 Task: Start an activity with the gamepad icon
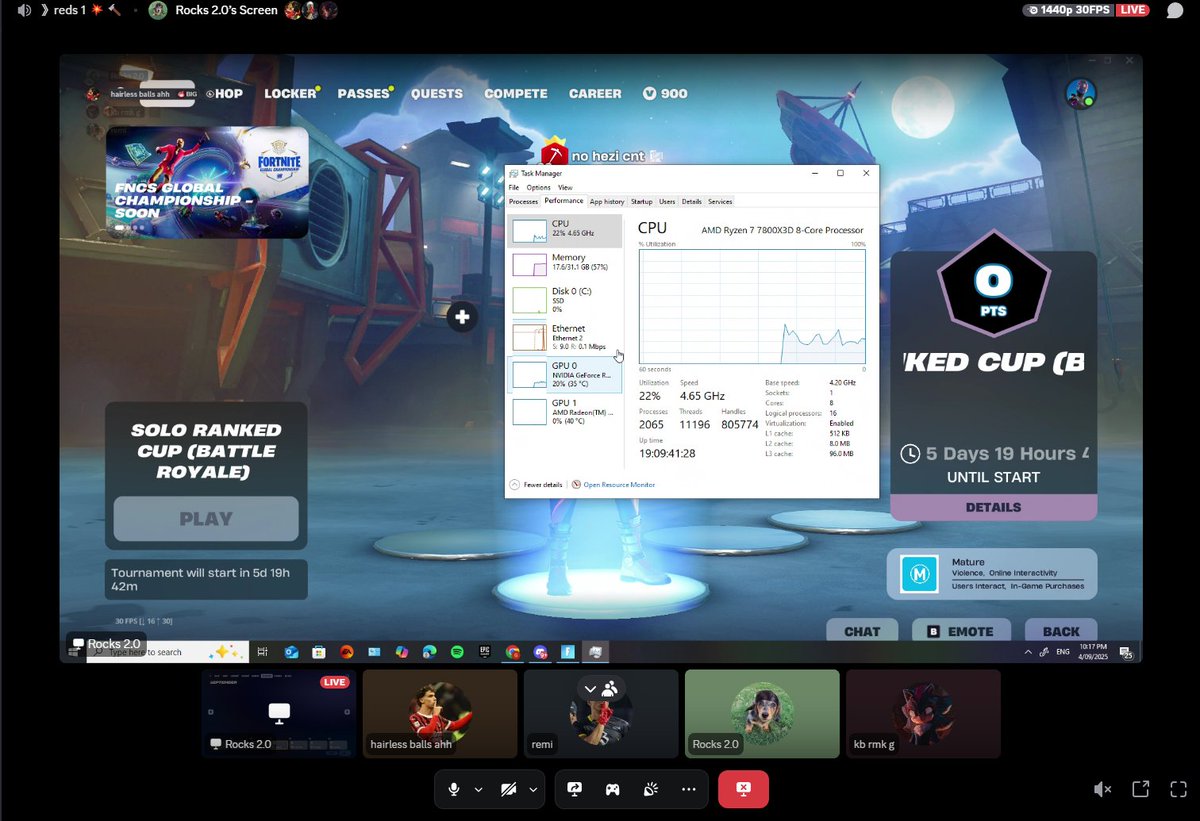coord(612,789)
